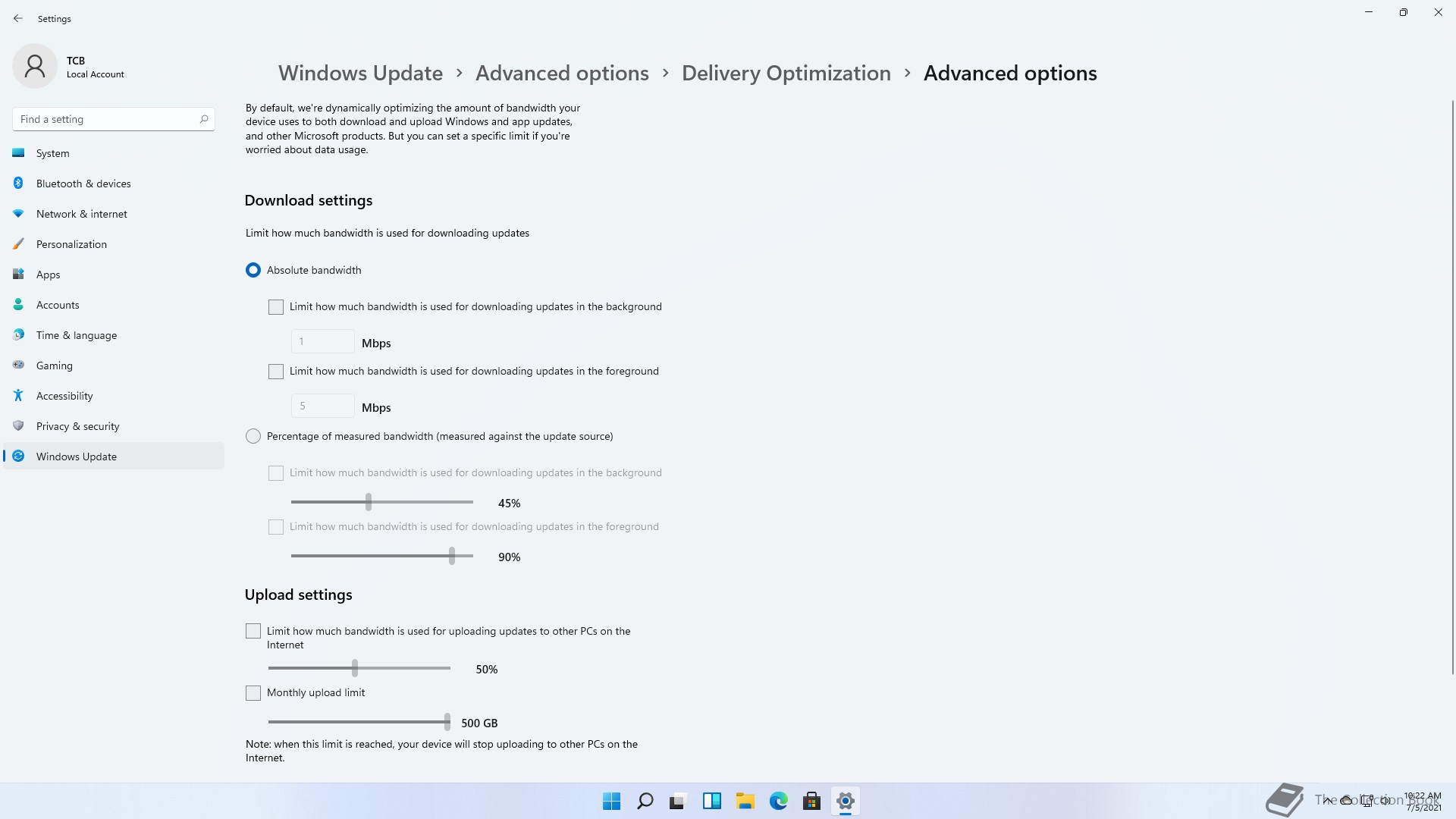Enable absolute background download limit checkbox
Screen dimensions: 1456x819
(276, 307)
